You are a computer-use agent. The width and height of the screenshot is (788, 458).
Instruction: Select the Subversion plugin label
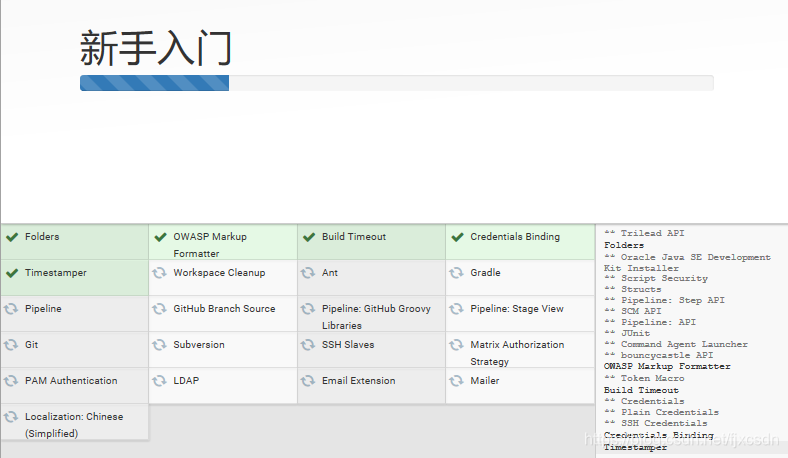tap(199, 345)
